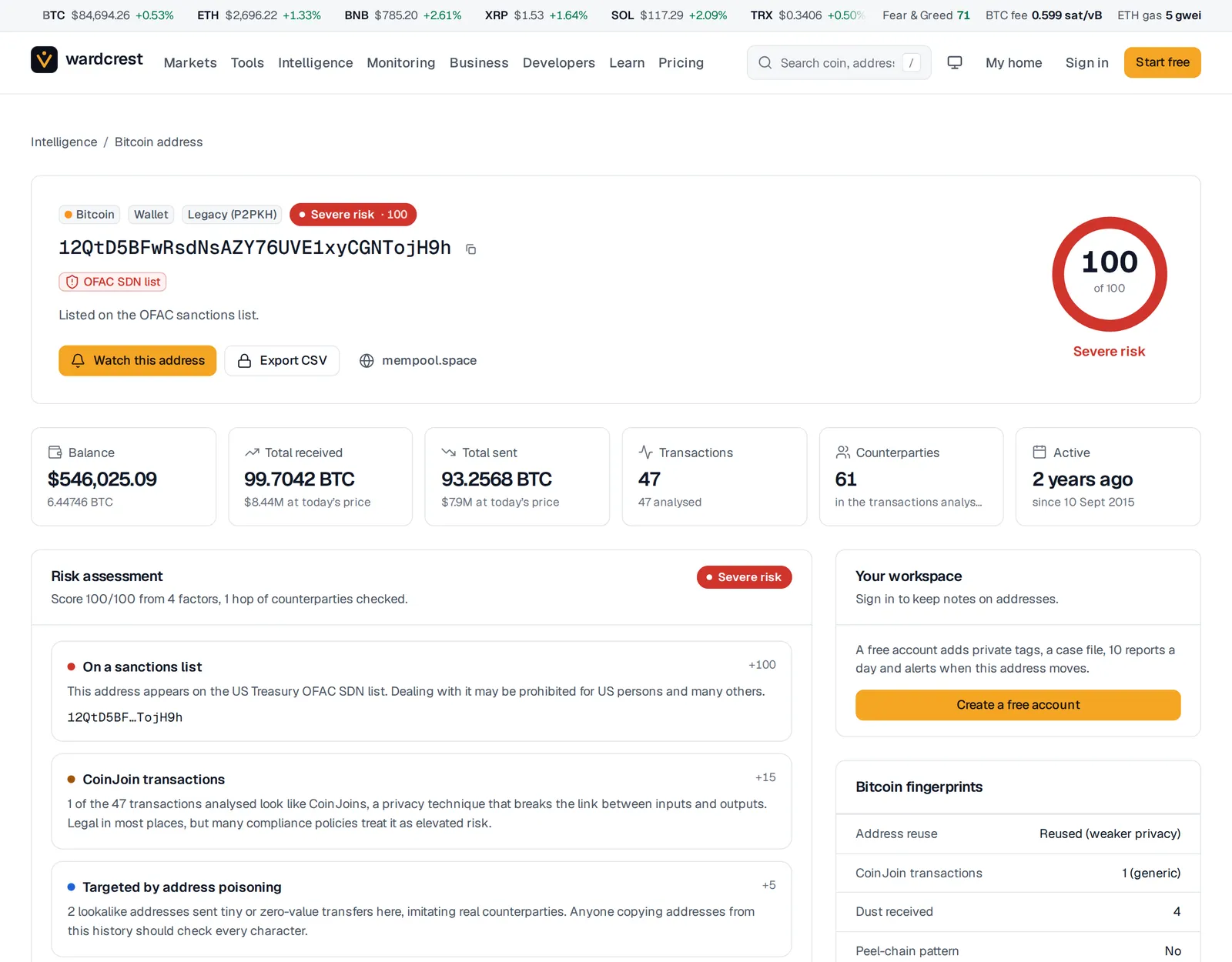1232x962 pixels.
Task: Click the CoinJoin transactions factor heading
Action: [154, 780]
